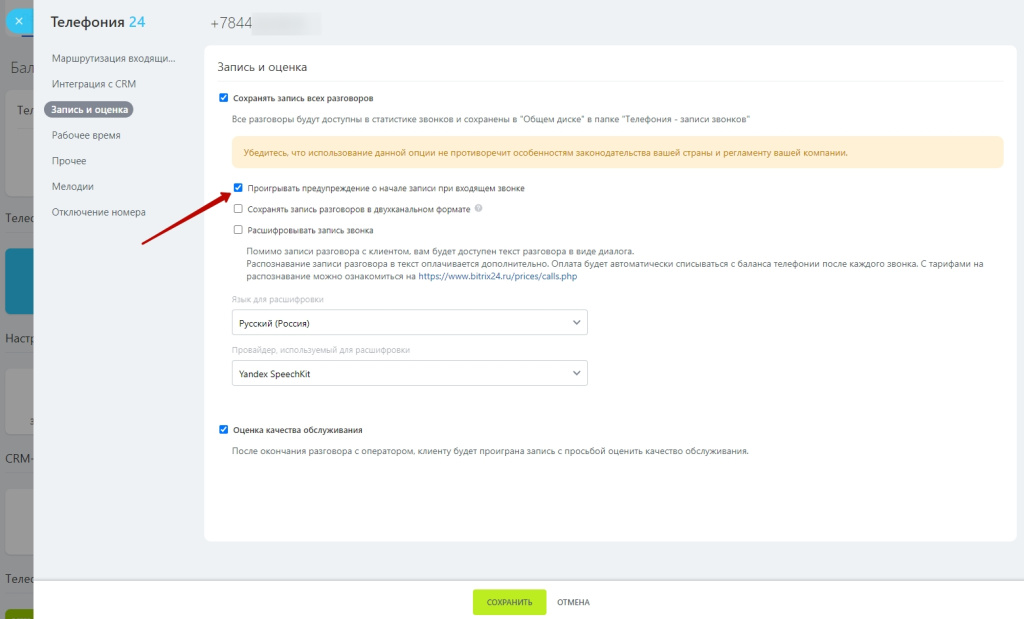Image resolution: width=1024 pixels, height=619 pixels.
Task: Switch to 'Прочее' section
Action: 69,161
